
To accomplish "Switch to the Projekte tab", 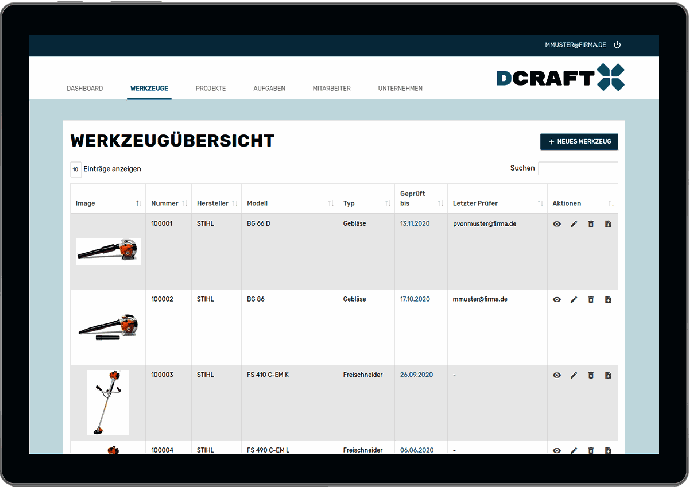I will tap(211, 88).
